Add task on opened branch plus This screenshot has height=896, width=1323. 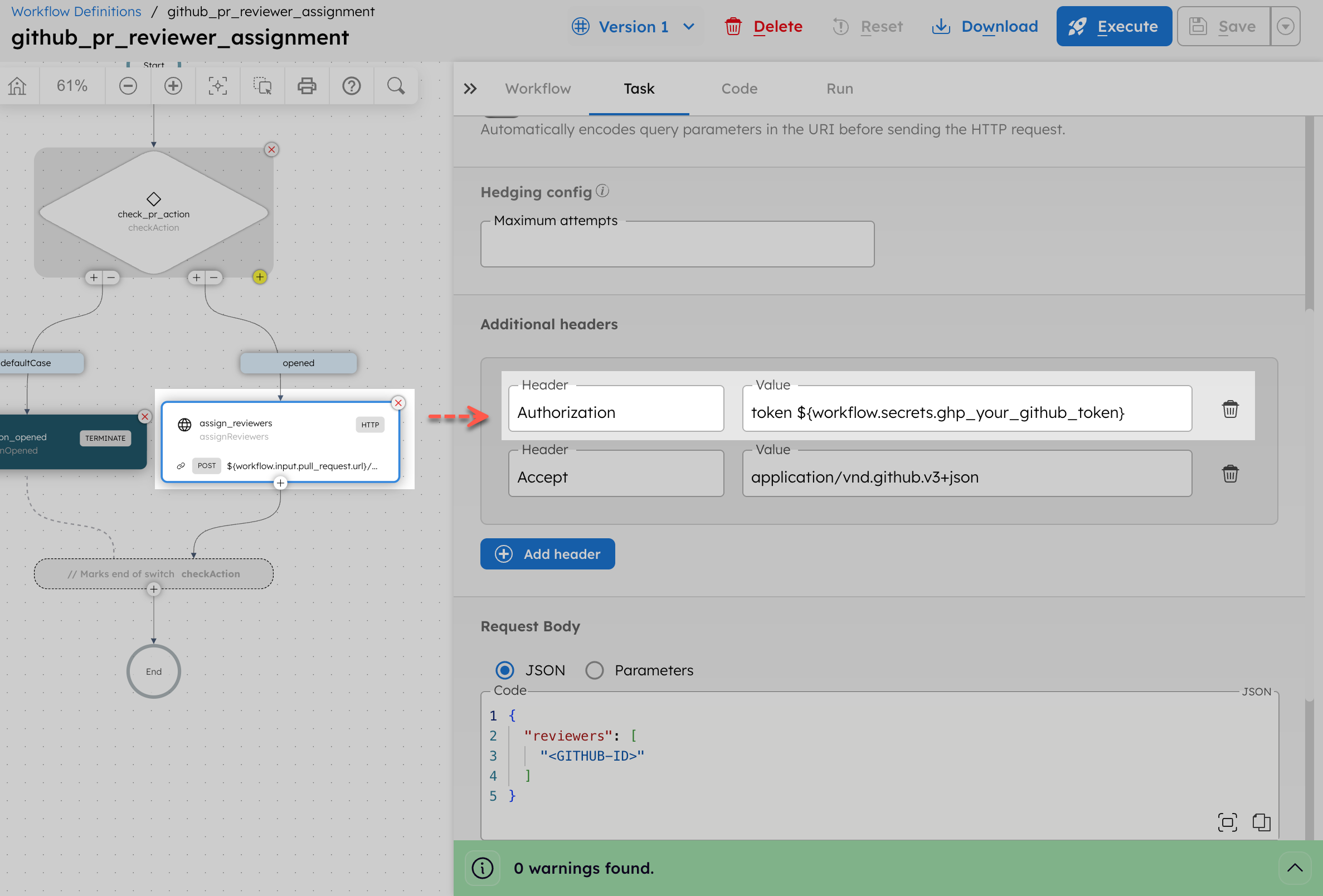click(196, 278)
